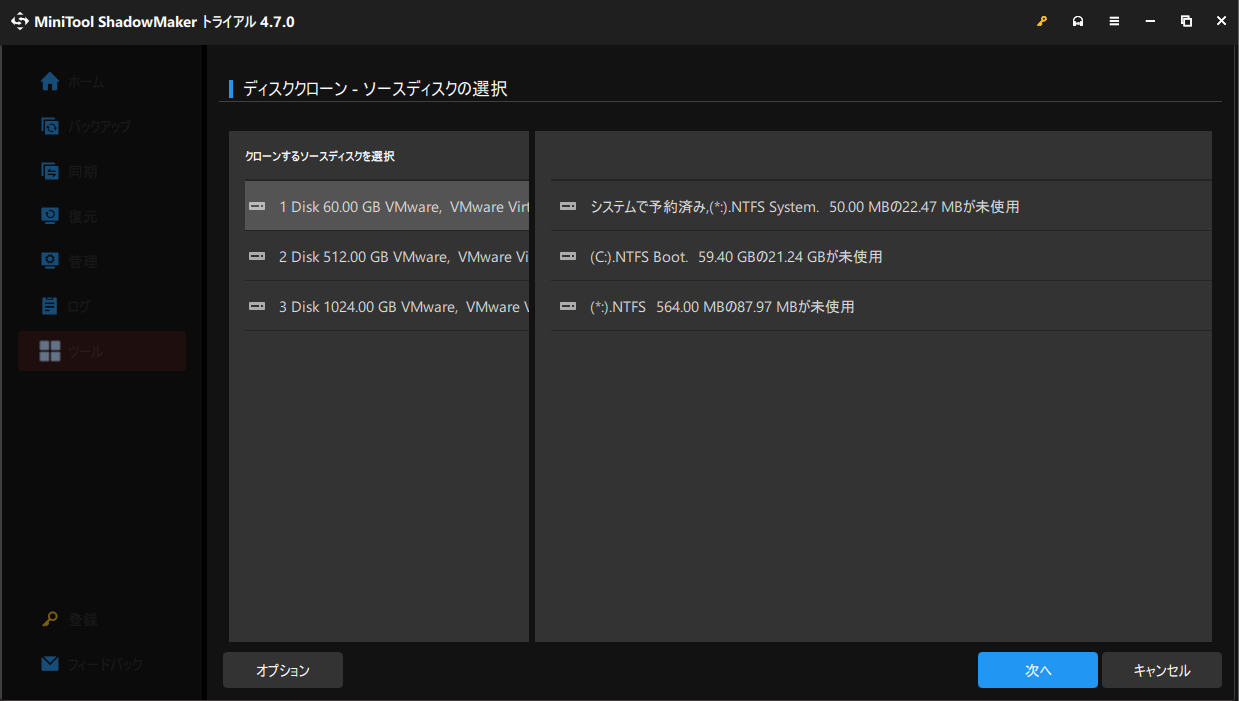The height and width of the screenshot is (701, 1239).
Task: Click the MiniTool ShadowMaker logo icon
Action: pyautogui.click(x=20, y=21)
